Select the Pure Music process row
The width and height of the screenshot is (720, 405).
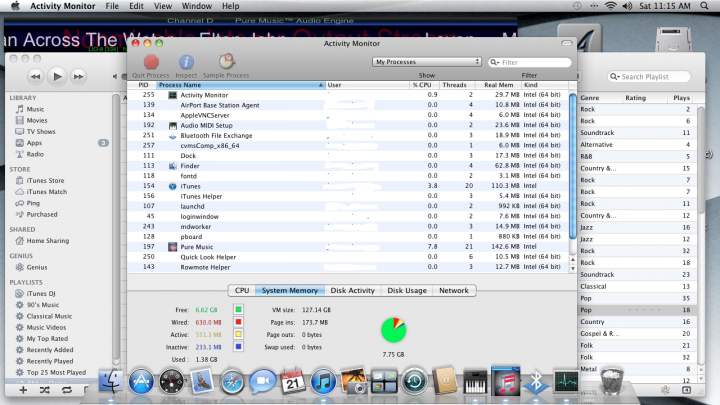pos(348,247)
